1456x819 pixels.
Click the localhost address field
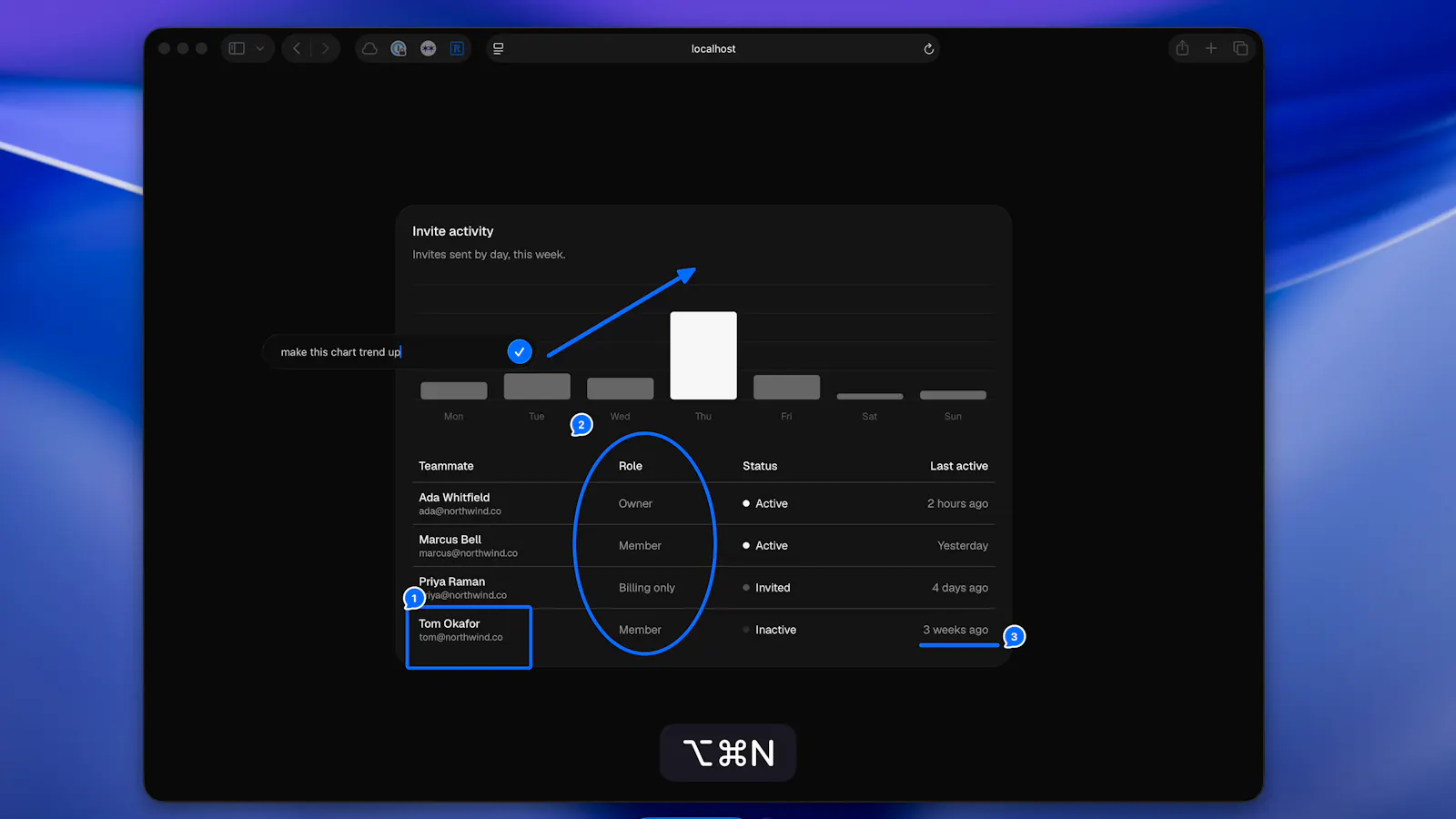(713, 48)
